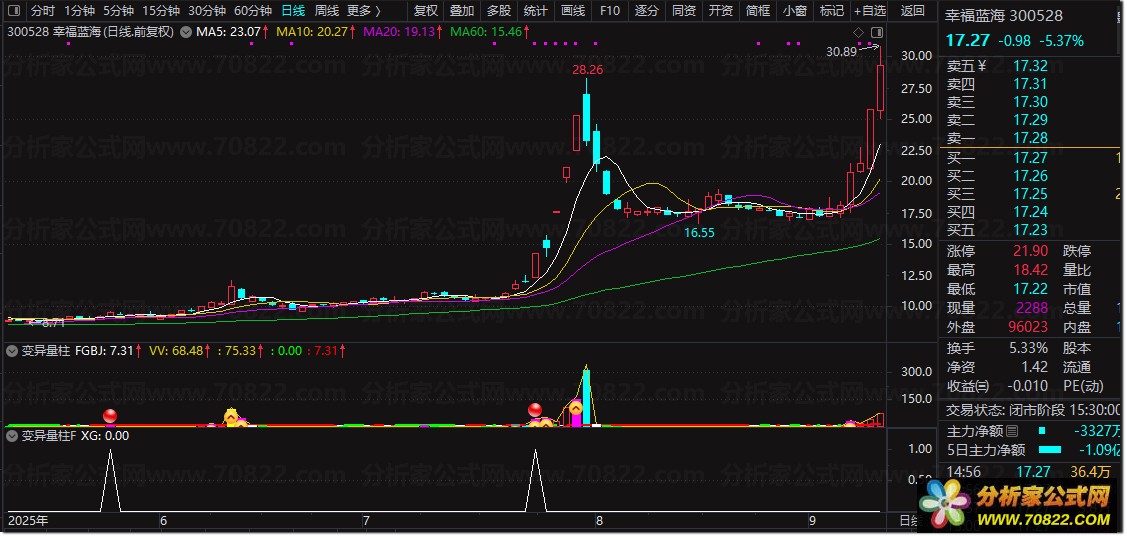Screen dimensions: 1127x536
Task: Switch to the 30分钟 period
Action: pos(207,10)
